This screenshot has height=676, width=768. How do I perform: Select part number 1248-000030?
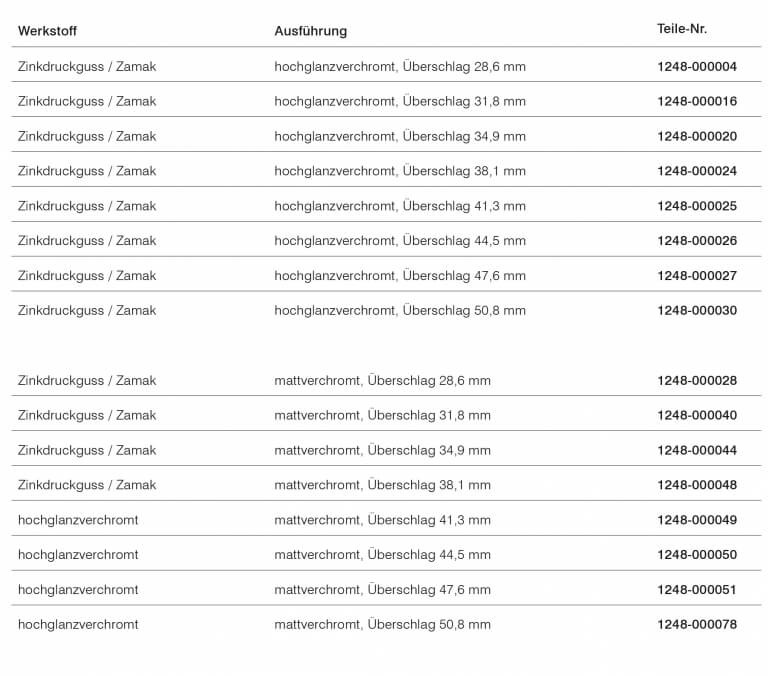click(x=696, y=311)
